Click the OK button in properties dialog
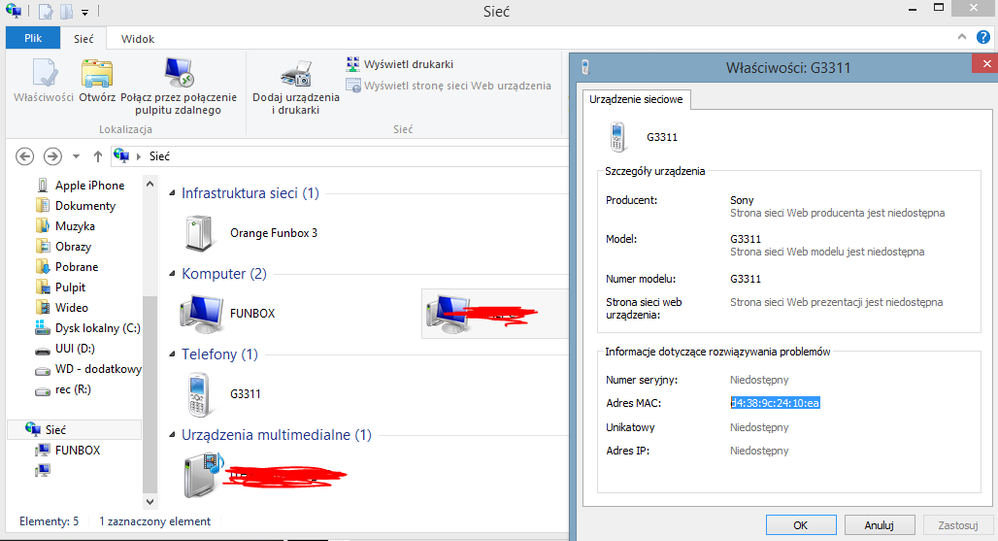The height and width of the screenshot is (541, 998). click(801, 525)
